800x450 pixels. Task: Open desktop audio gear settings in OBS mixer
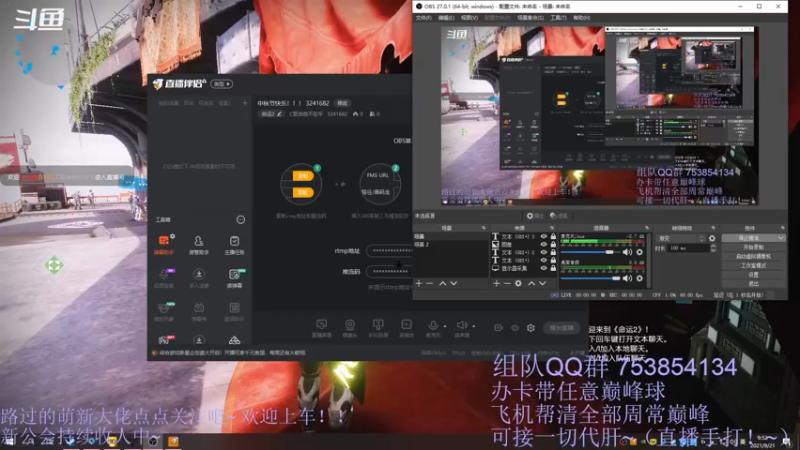pos(639,279)
